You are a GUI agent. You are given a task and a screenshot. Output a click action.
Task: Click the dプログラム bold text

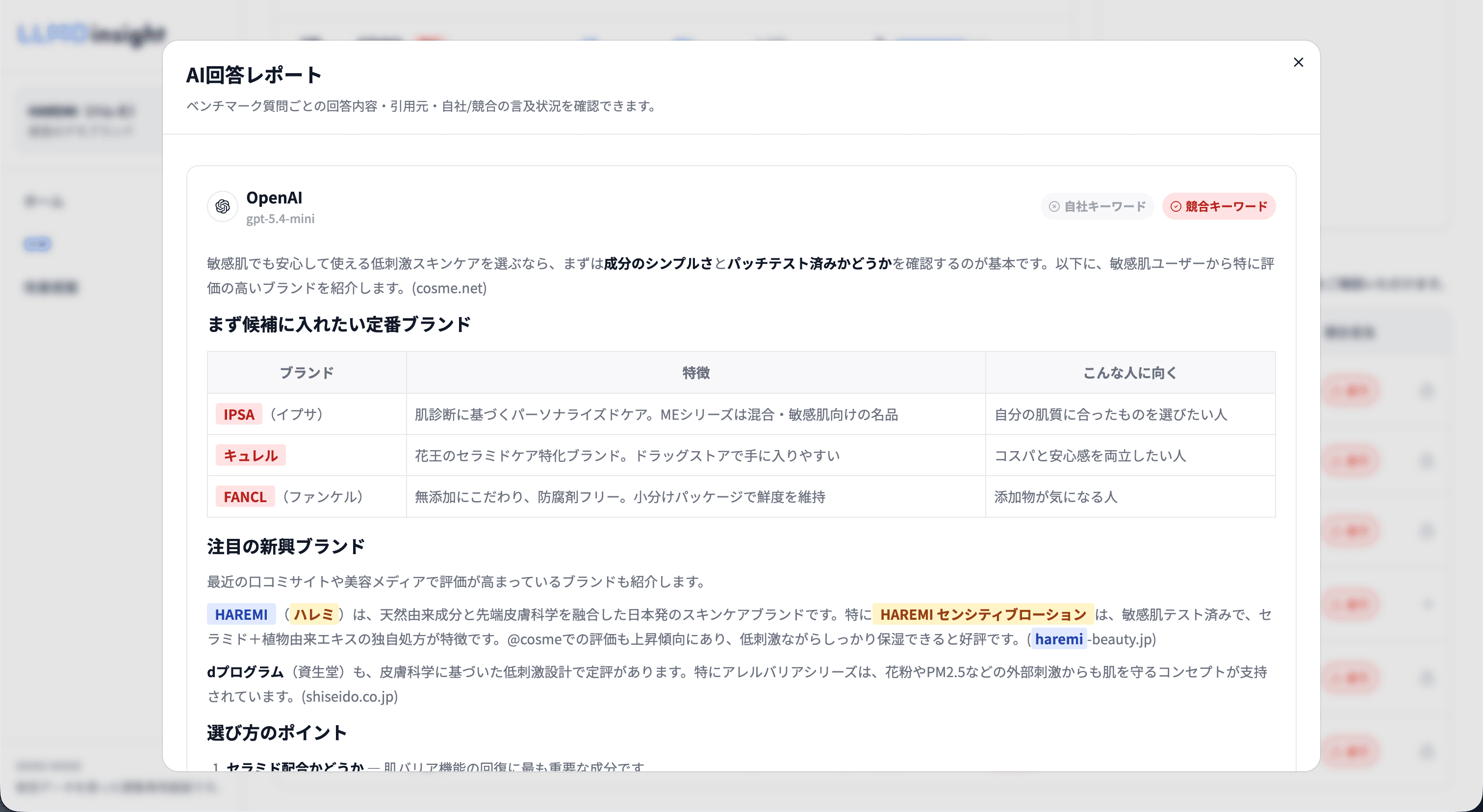(245, 672)
